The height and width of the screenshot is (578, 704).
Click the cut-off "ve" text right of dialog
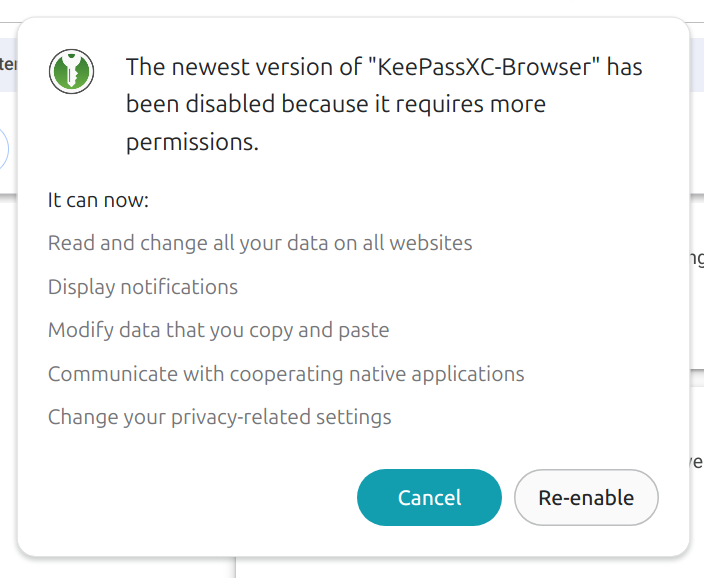(x=697, y=461)
